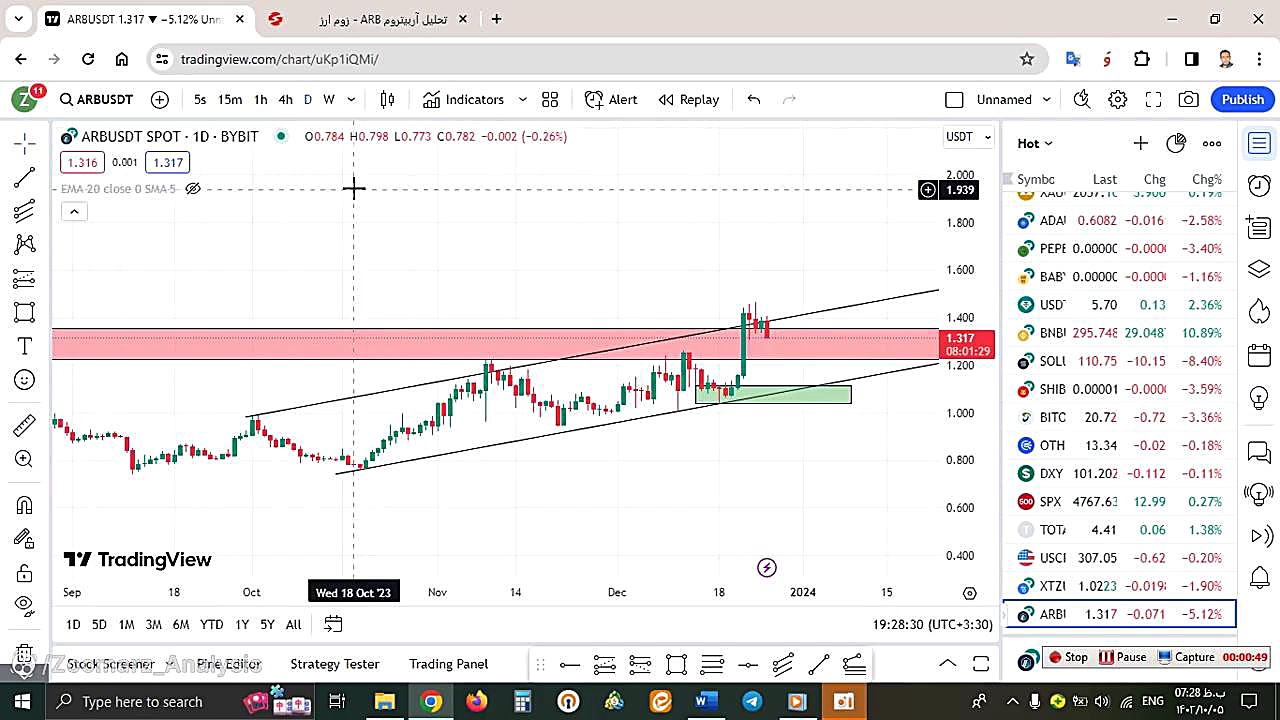Add a symbol to the watchlist

coord(1141,143)
